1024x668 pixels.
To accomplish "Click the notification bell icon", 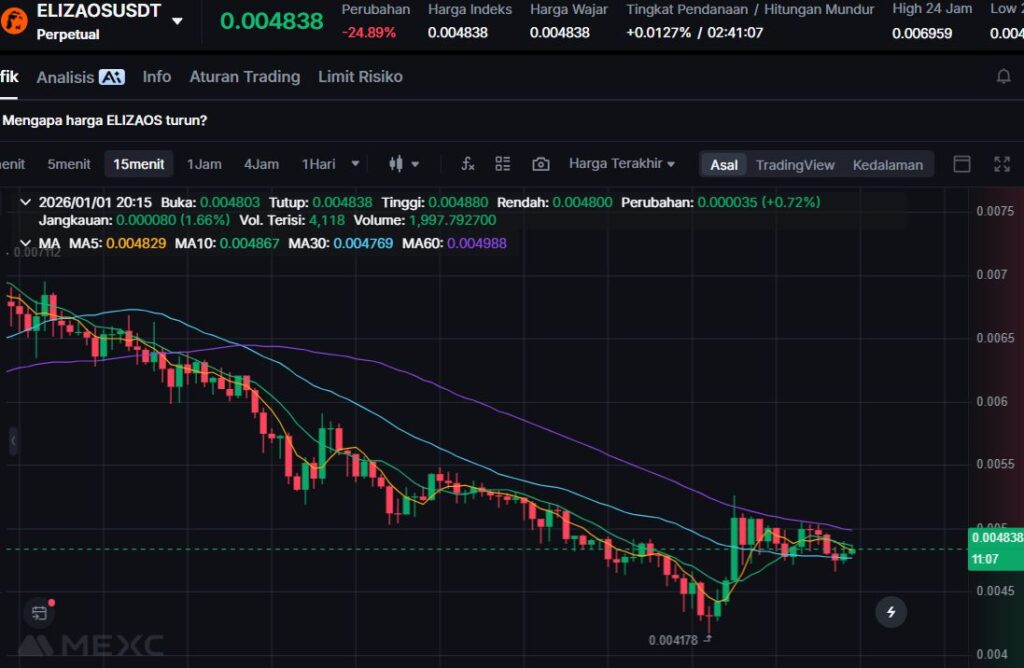I will pyautogui.click(x=1003, y=77).
